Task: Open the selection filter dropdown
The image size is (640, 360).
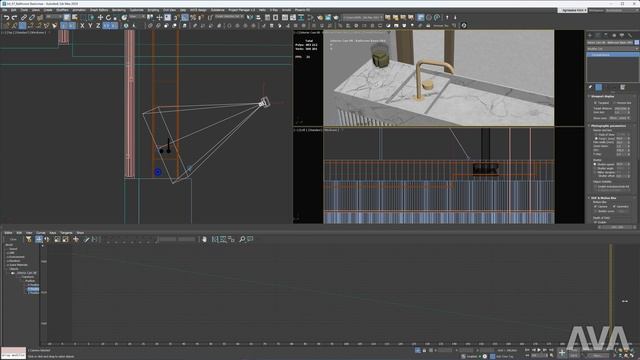Action: [x=53, y=17]
